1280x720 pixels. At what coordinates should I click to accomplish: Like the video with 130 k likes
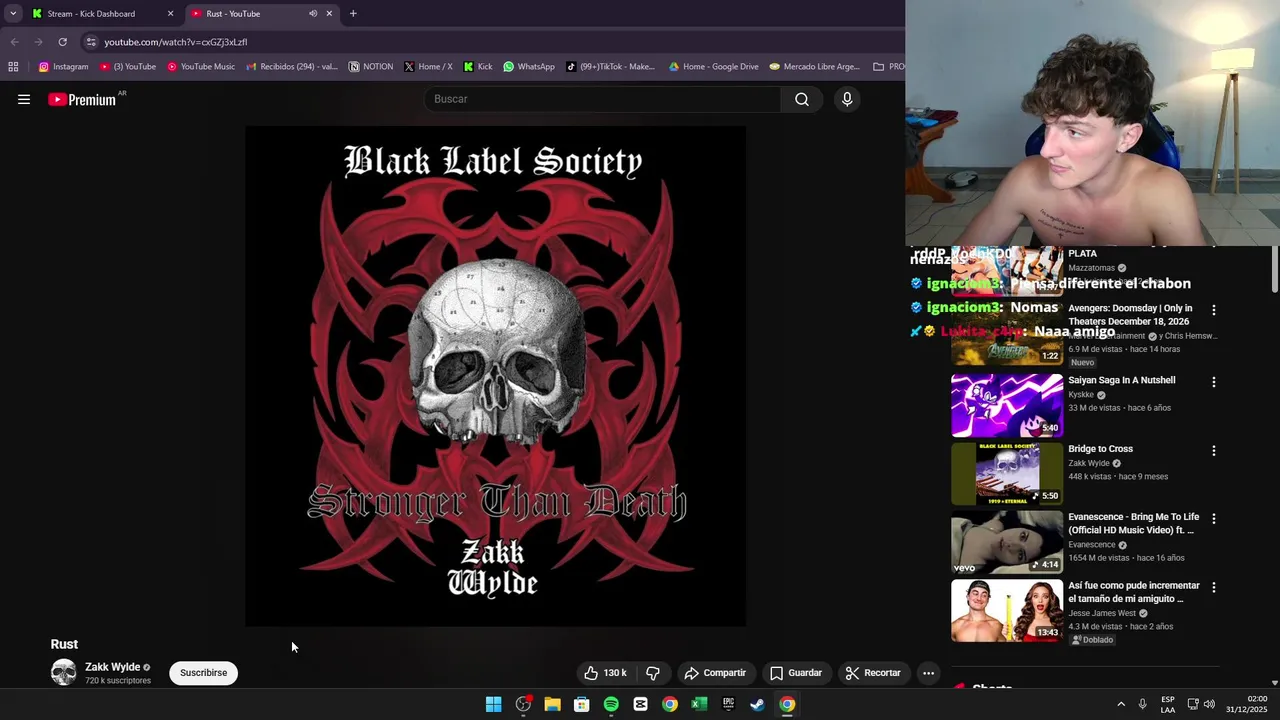(605, 673)
